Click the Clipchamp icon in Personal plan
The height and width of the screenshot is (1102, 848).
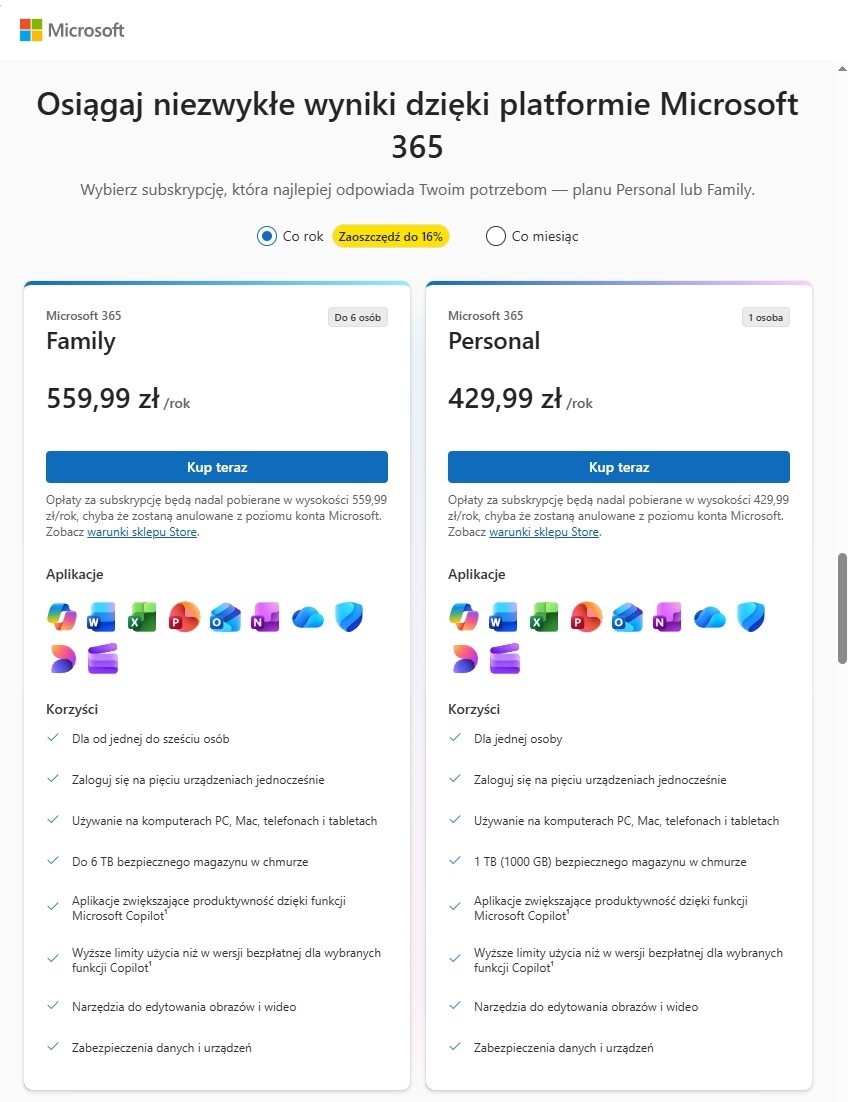pos(505,659)
